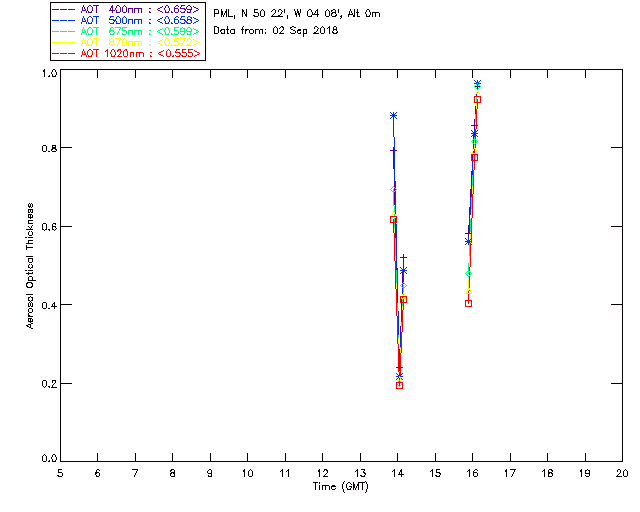Click the red square marker near 0.41 after 14 GMT

(403, 300)
